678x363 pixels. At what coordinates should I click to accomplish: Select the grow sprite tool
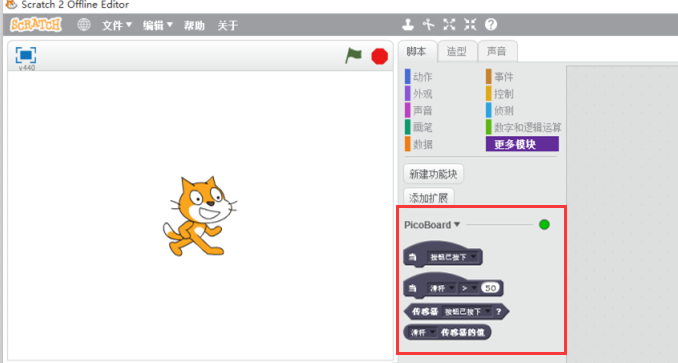tap(449, 25)
